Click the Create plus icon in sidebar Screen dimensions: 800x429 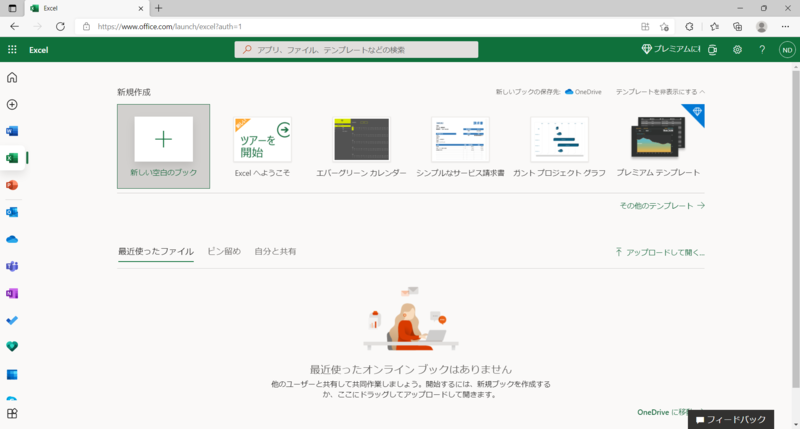12,105
